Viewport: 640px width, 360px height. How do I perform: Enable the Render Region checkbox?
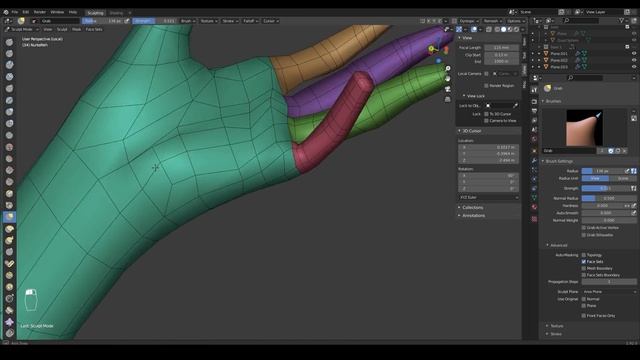pos(486,86)
